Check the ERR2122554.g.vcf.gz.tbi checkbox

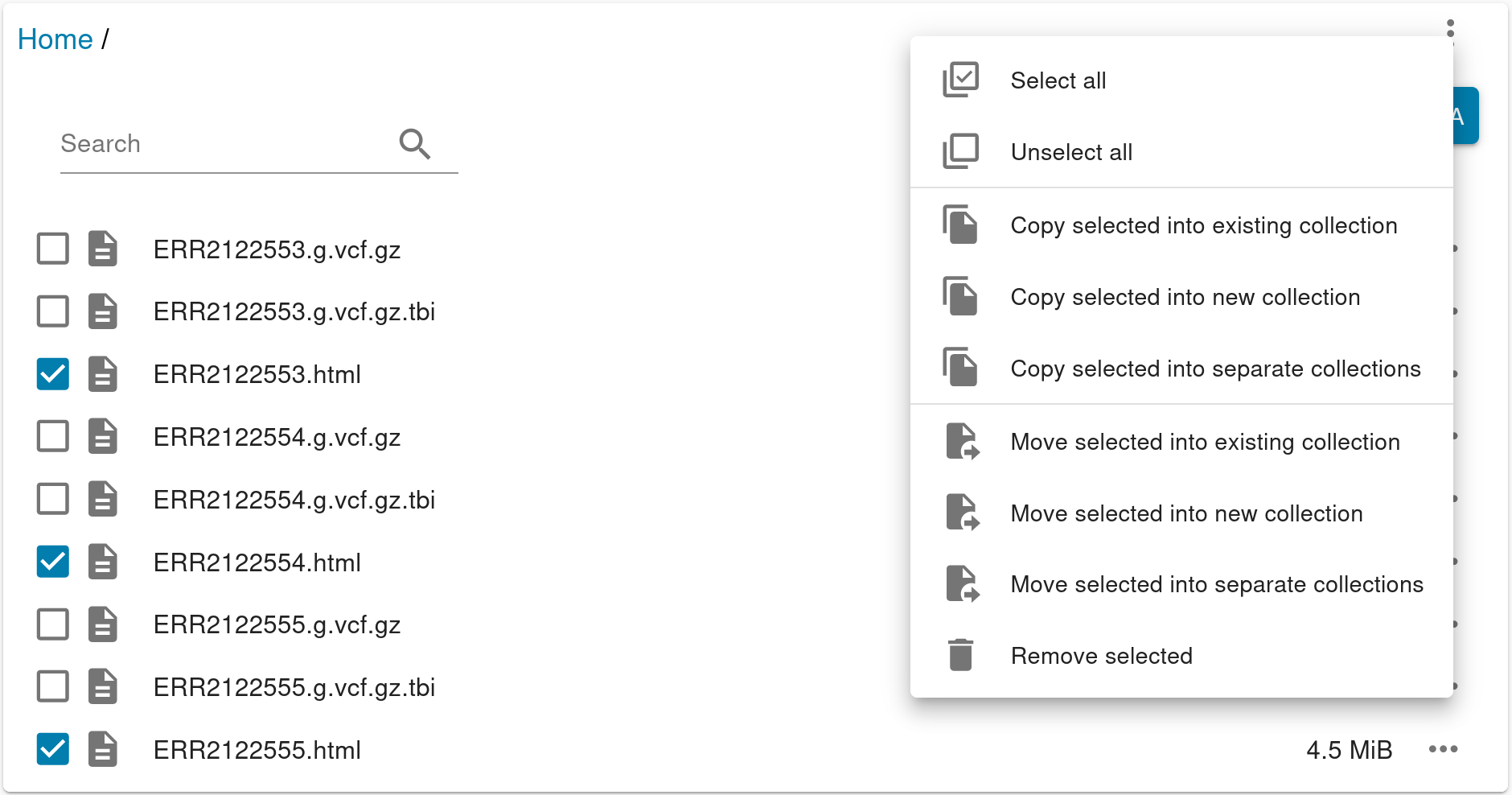pyautogui.click(x=53, y=499)
